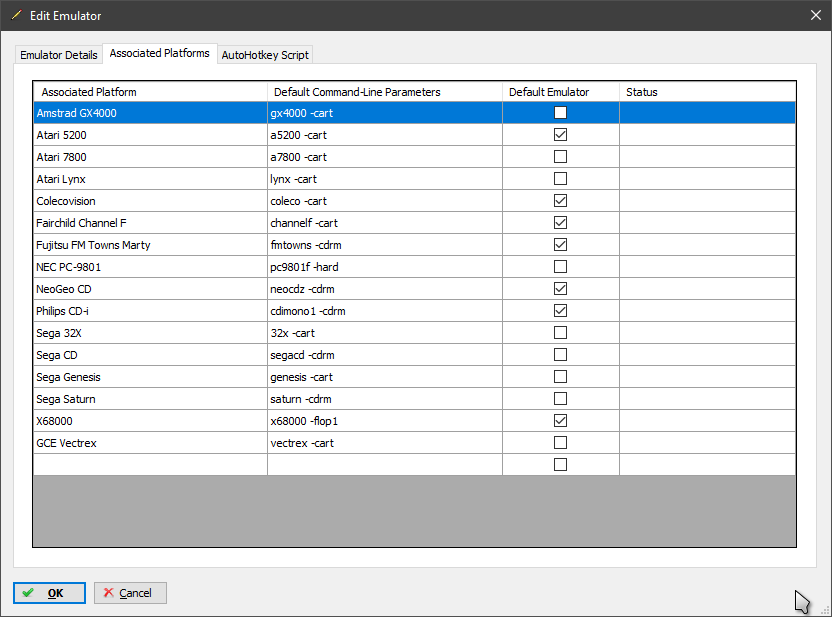This screenshot has height=617, width=832.
Task: Open the AutoHotkey Script tab
Action: coord(265,55)
